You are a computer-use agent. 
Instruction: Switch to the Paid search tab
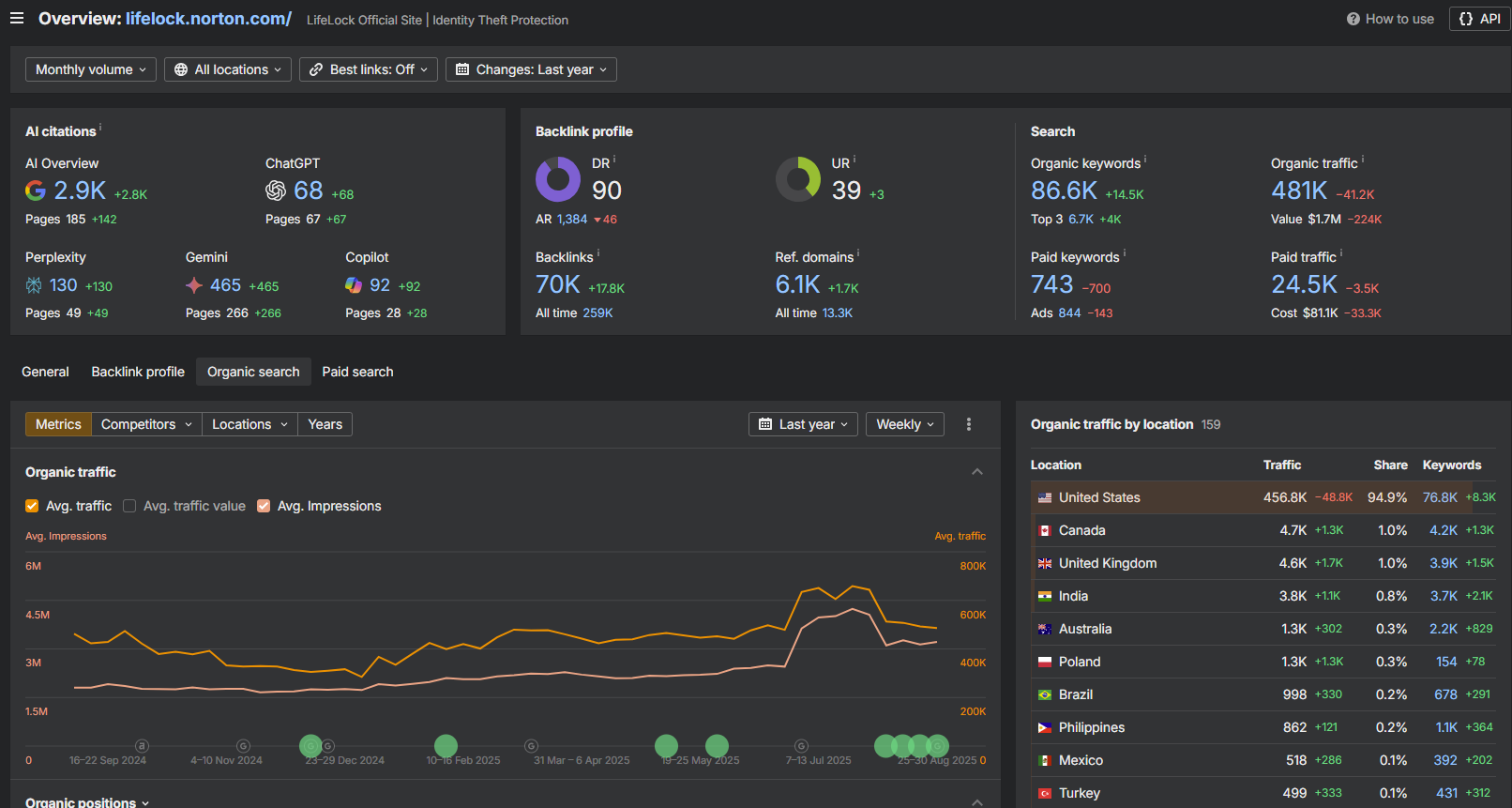357,372
